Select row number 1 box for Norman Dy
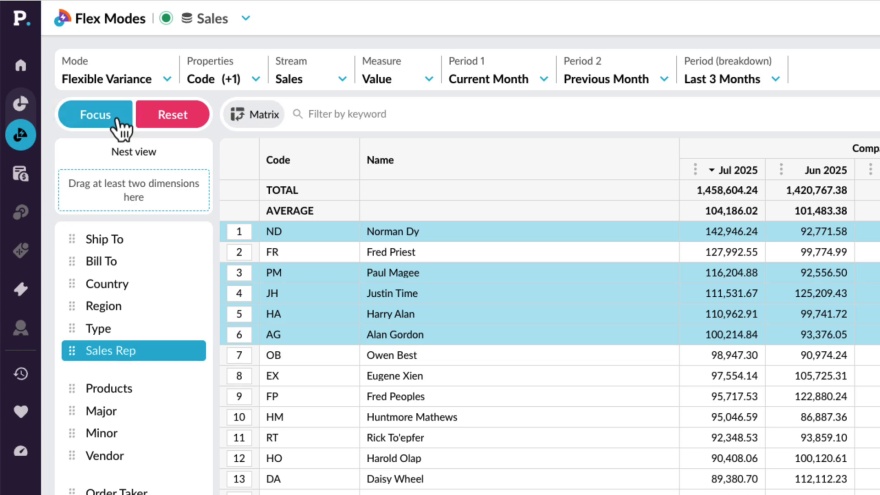The image size is (880, 495). 239,231
